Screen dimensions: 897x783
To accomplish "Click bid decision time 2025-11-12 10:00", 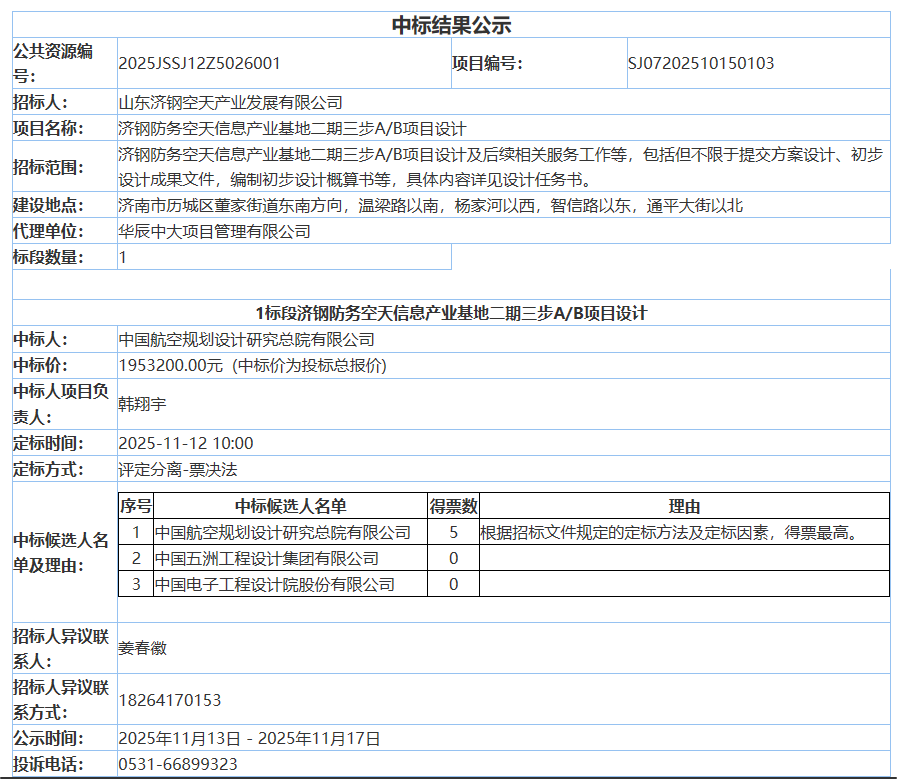I will pyautogui.click(x=186, y=443).
